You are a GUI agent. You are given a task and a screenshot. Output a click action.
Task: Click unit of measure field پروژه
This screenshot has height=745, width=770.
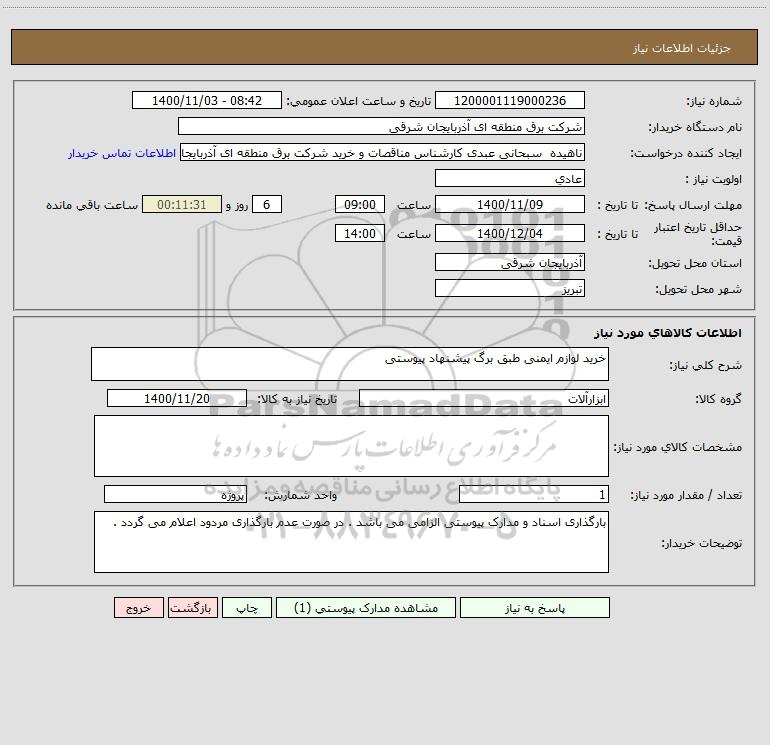click(x=175, y=494)
